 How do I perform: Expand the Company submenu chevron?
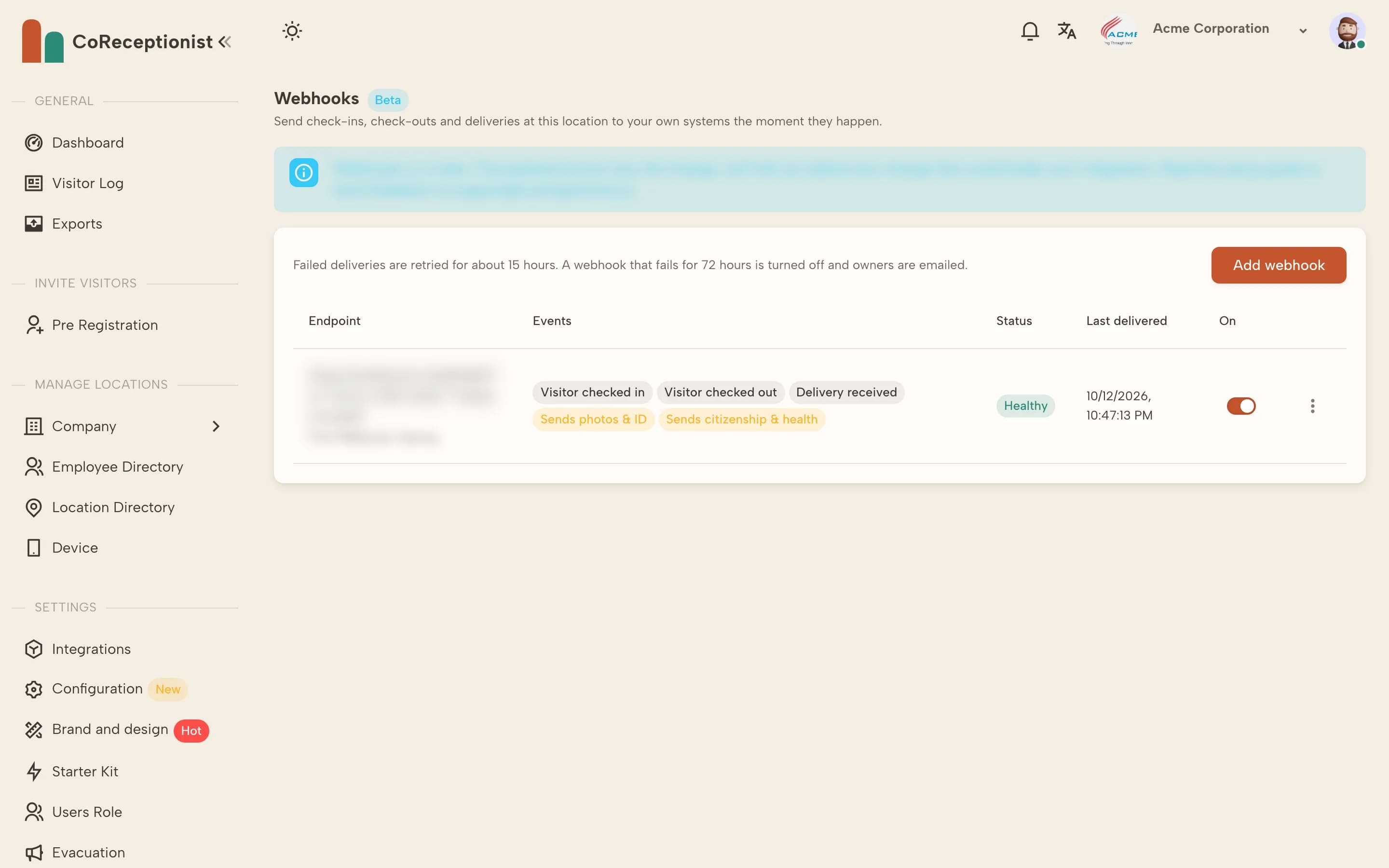pyautogui.click(x=216, y=426)
